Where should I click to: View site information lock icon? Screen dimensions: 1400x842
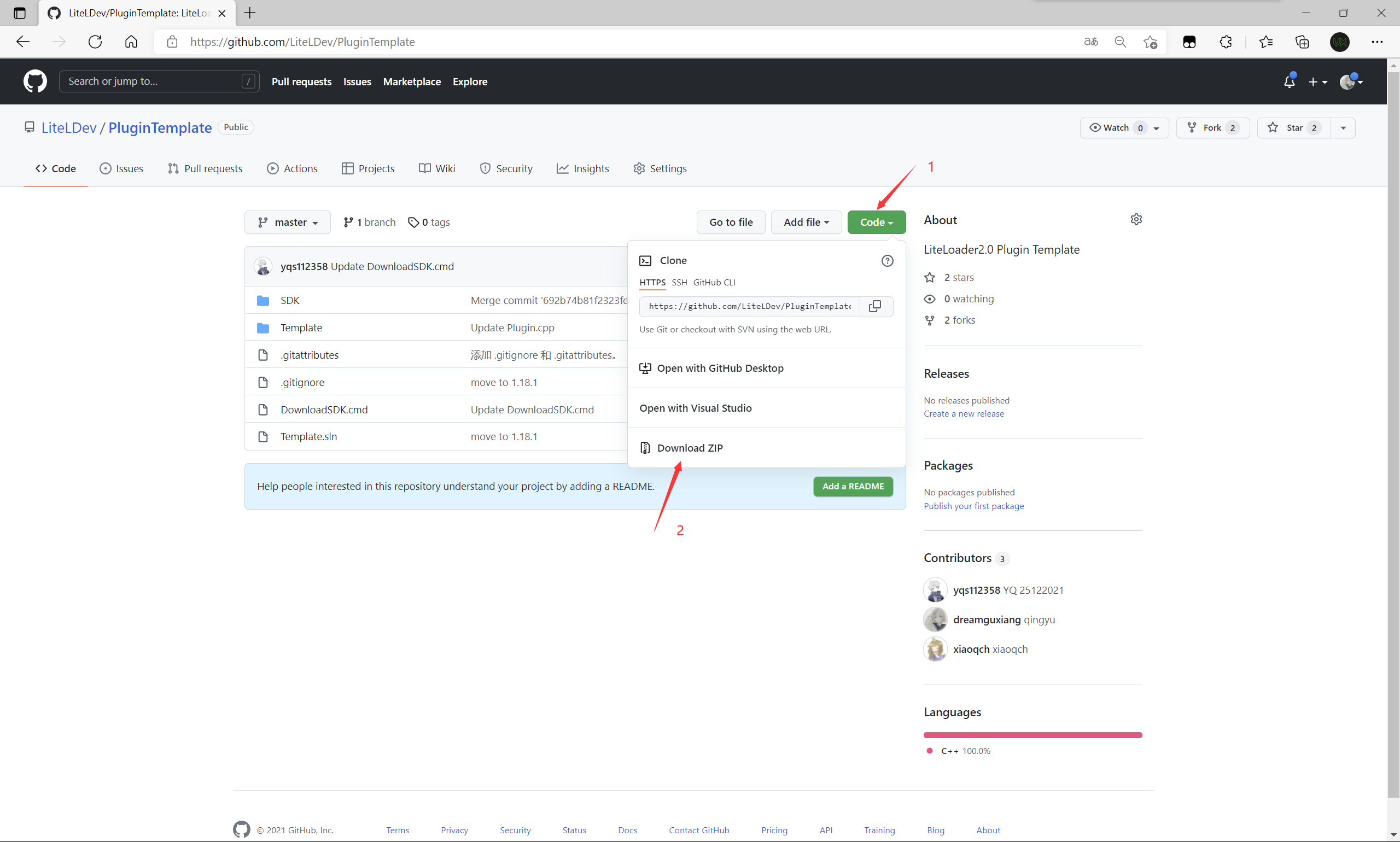pyautogui.click(x=172, y=42)
